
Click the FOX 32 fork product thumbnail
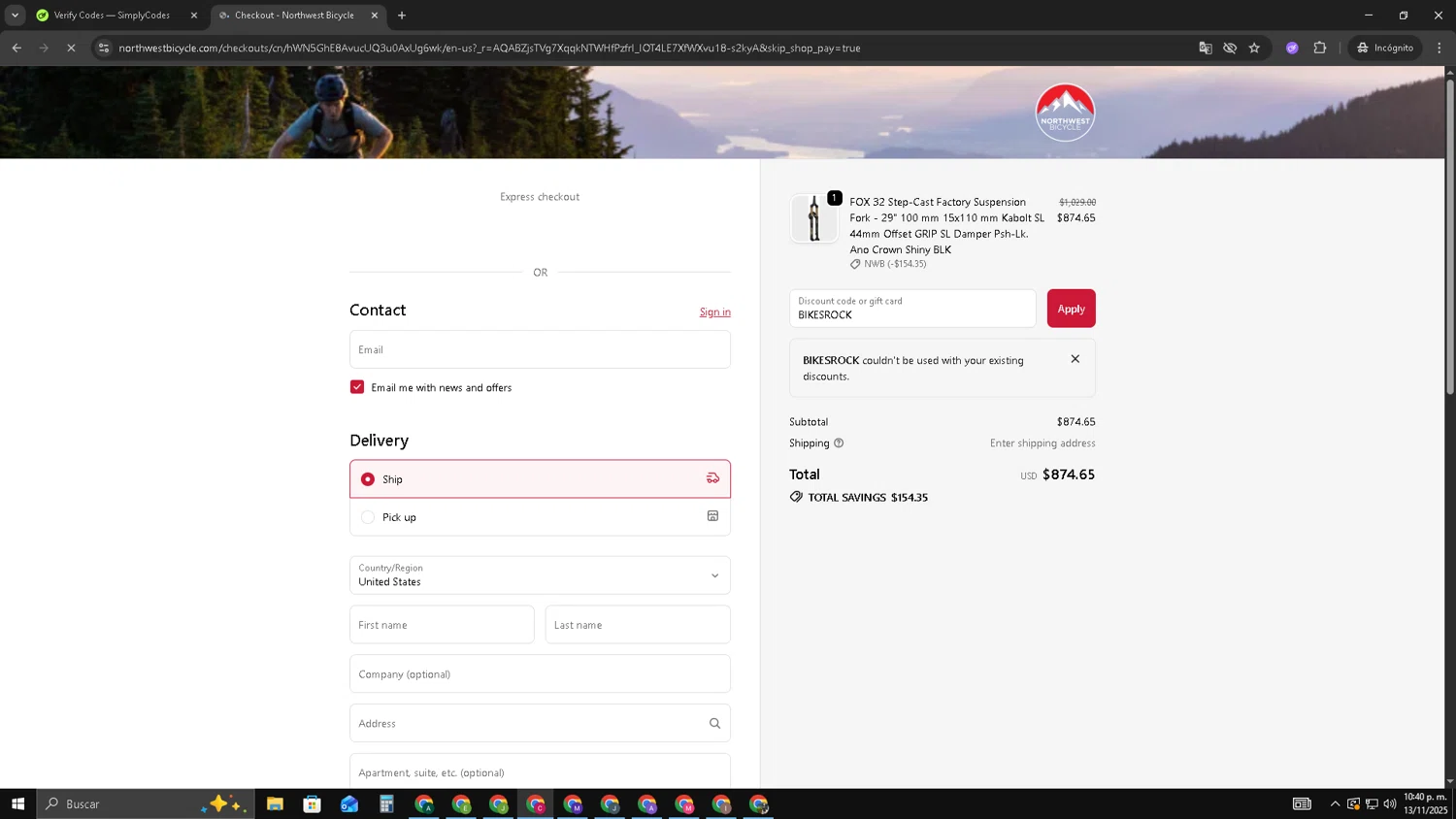click(813, 218)
